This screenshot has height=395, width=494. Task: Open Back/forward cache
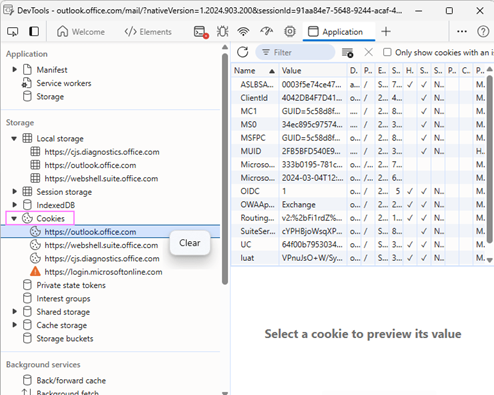tap(71, 381)
